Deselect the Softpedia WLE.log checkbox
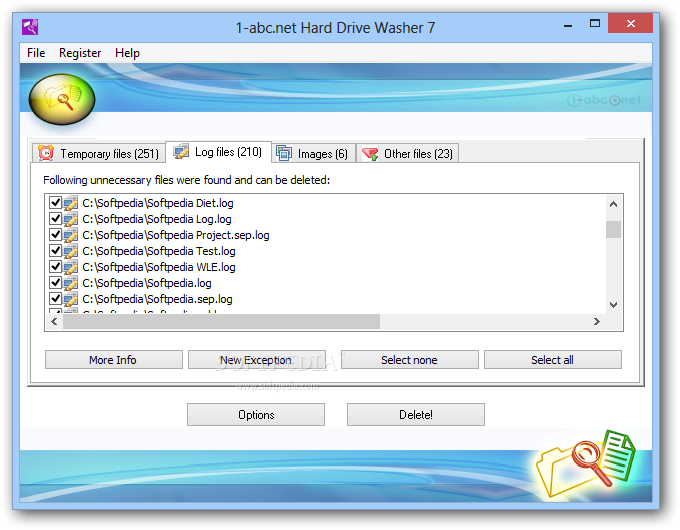680x530 pixels. [x=56, y=266]
